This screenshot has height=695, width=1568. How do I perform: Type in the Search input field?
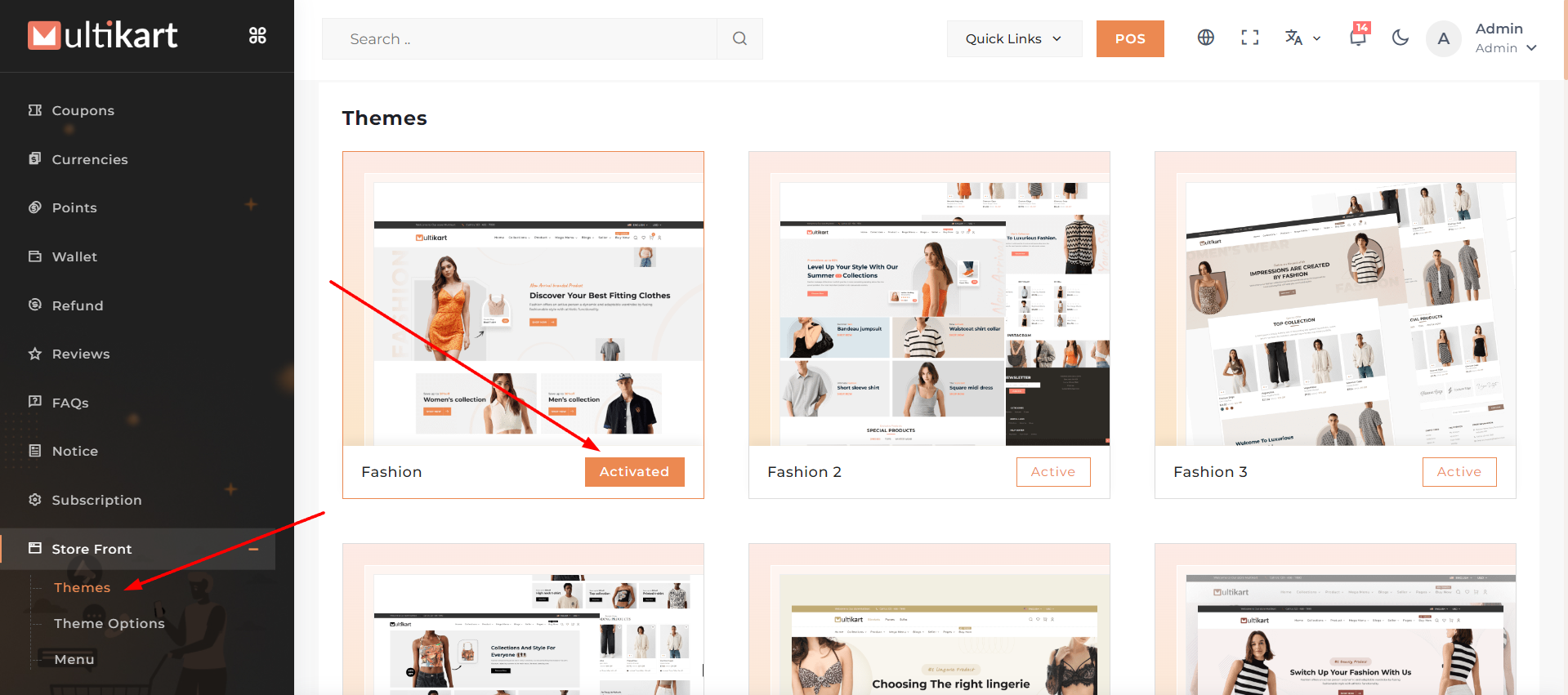click(x=523, y=38)
